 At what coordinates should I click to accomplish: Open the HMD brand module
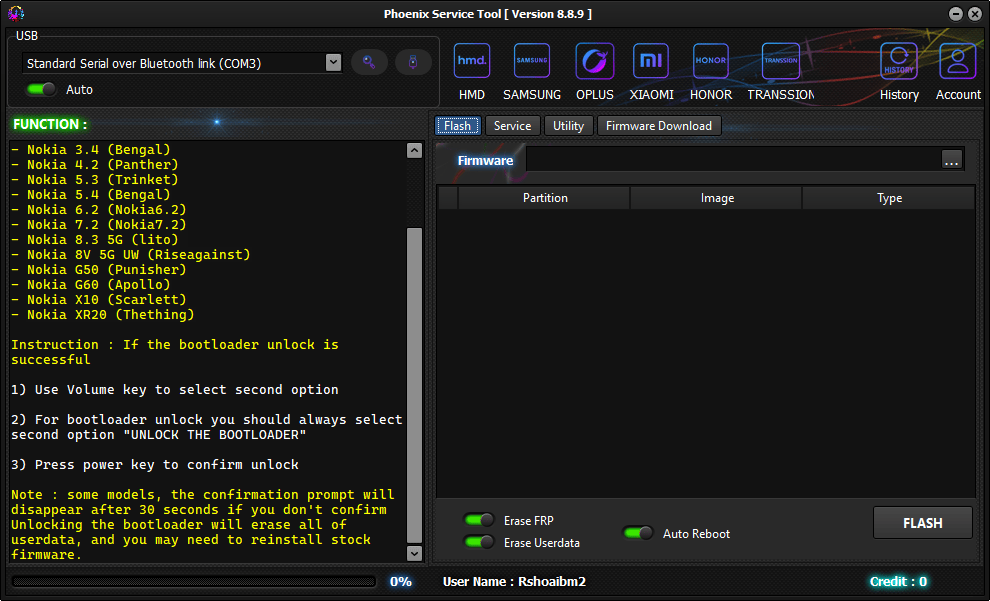click(472, 71)
